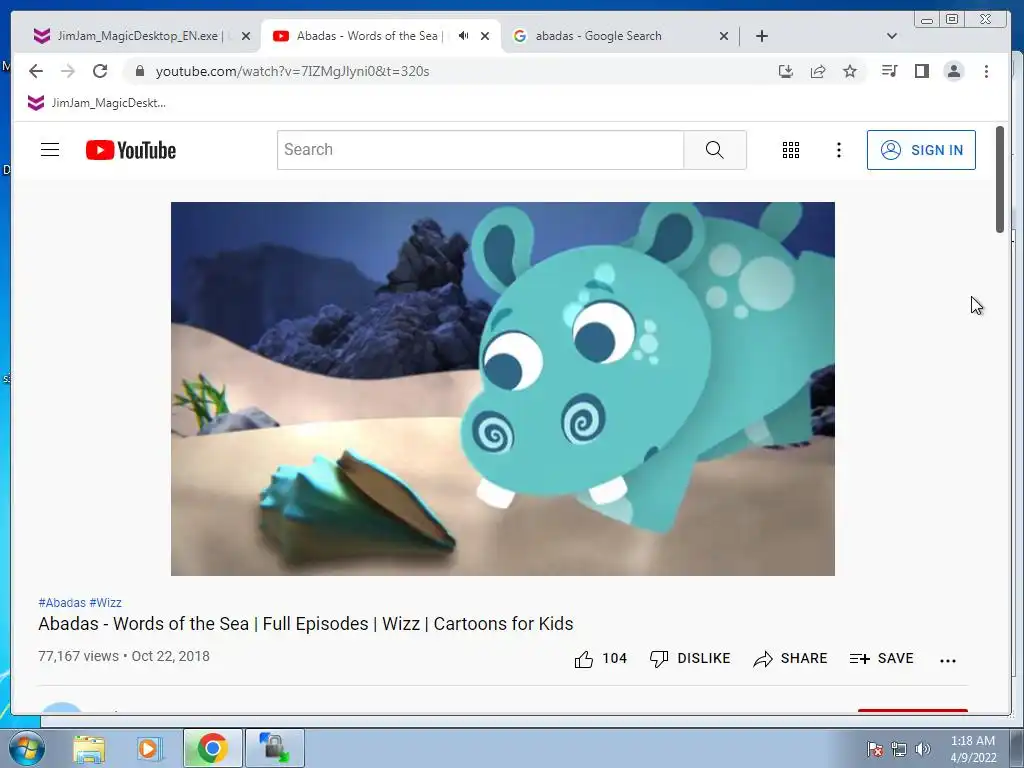Image resolution: width=1024 pixels, height=768 pixels.
Task: Click the lock icon in address bar
Action: (x=139, y=71)
